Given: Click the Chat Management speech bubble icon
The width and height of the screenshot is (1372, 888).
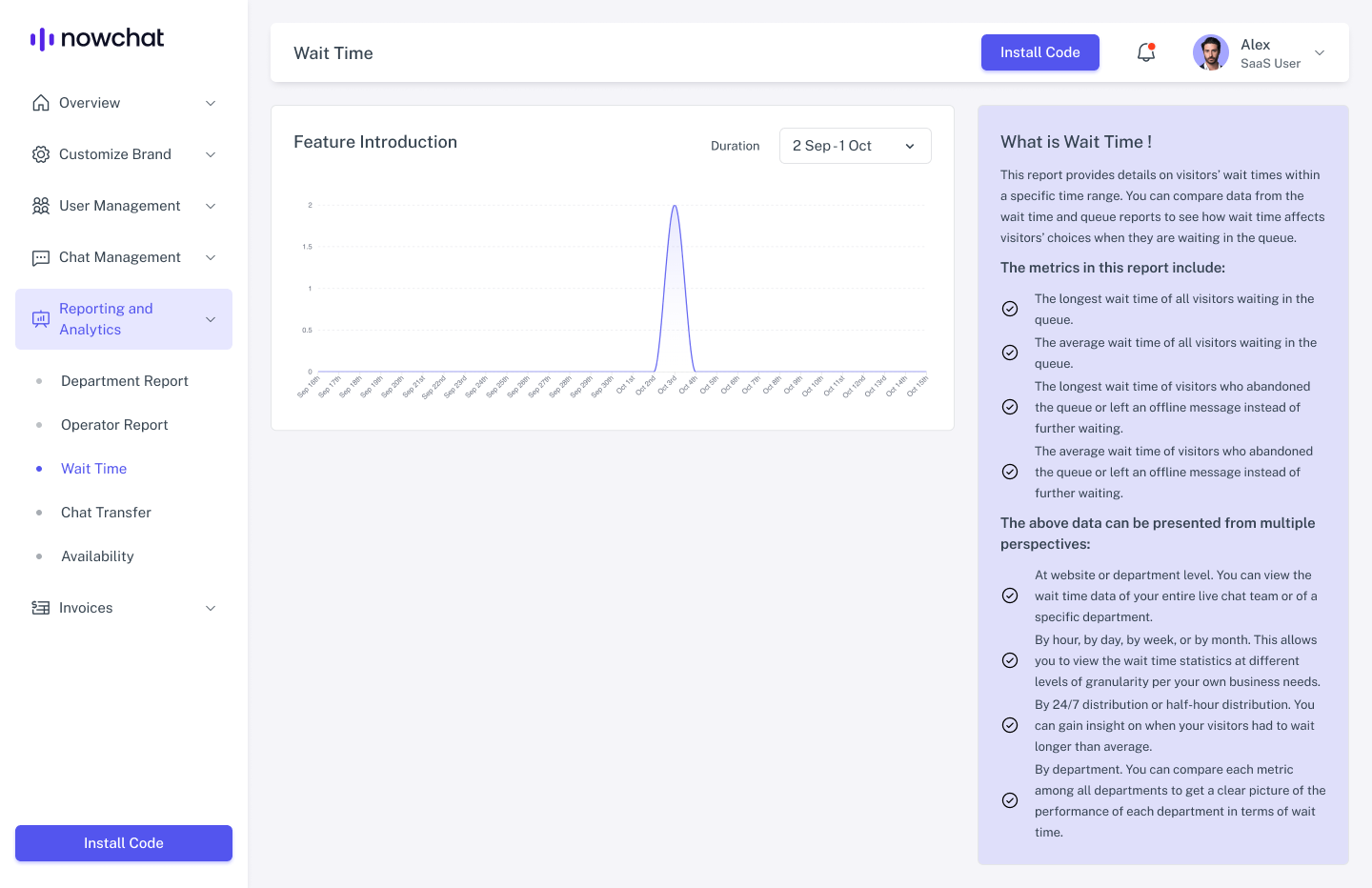Looking at the screenshot, I should (41, 257).
